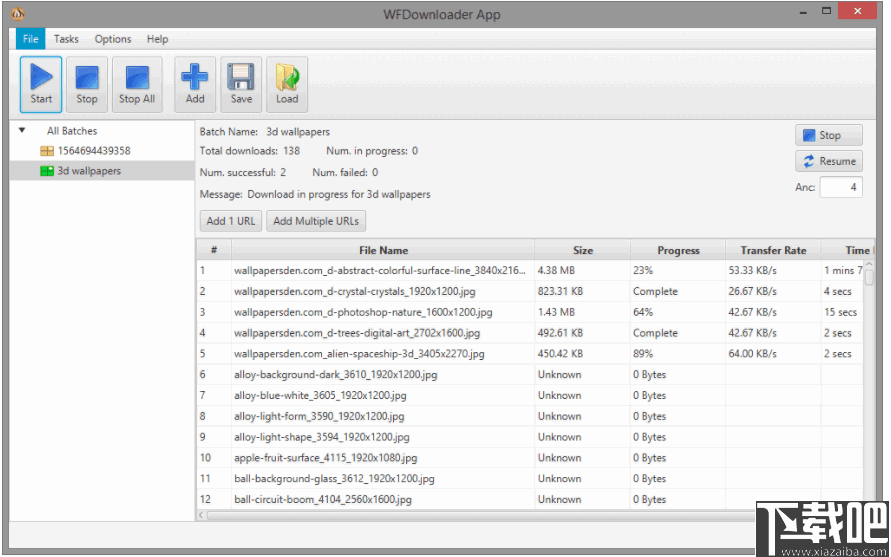Select row alloy-background-dark_3610_1920x1200.jpg
Screen dimensions: 891x557
(530, 375)
